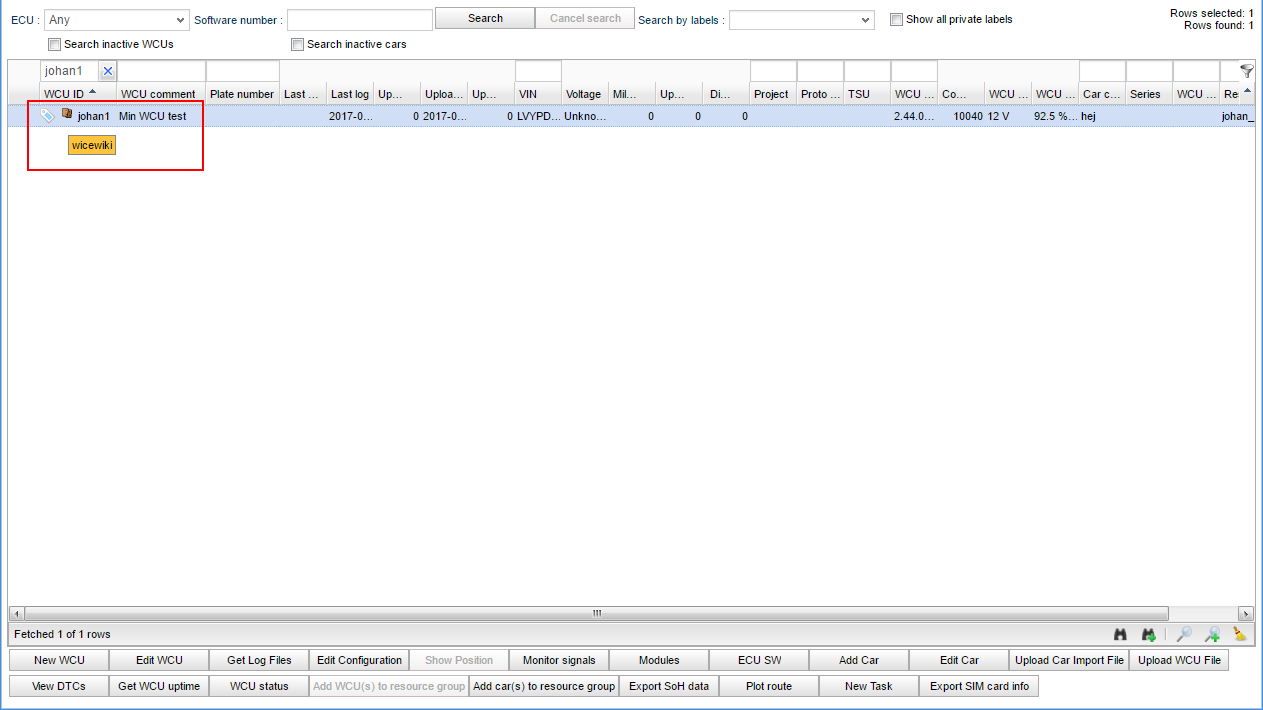This screenshot has width=1263, height=710.
Task: Click the yellow wicewiki label
Action: 92,145
